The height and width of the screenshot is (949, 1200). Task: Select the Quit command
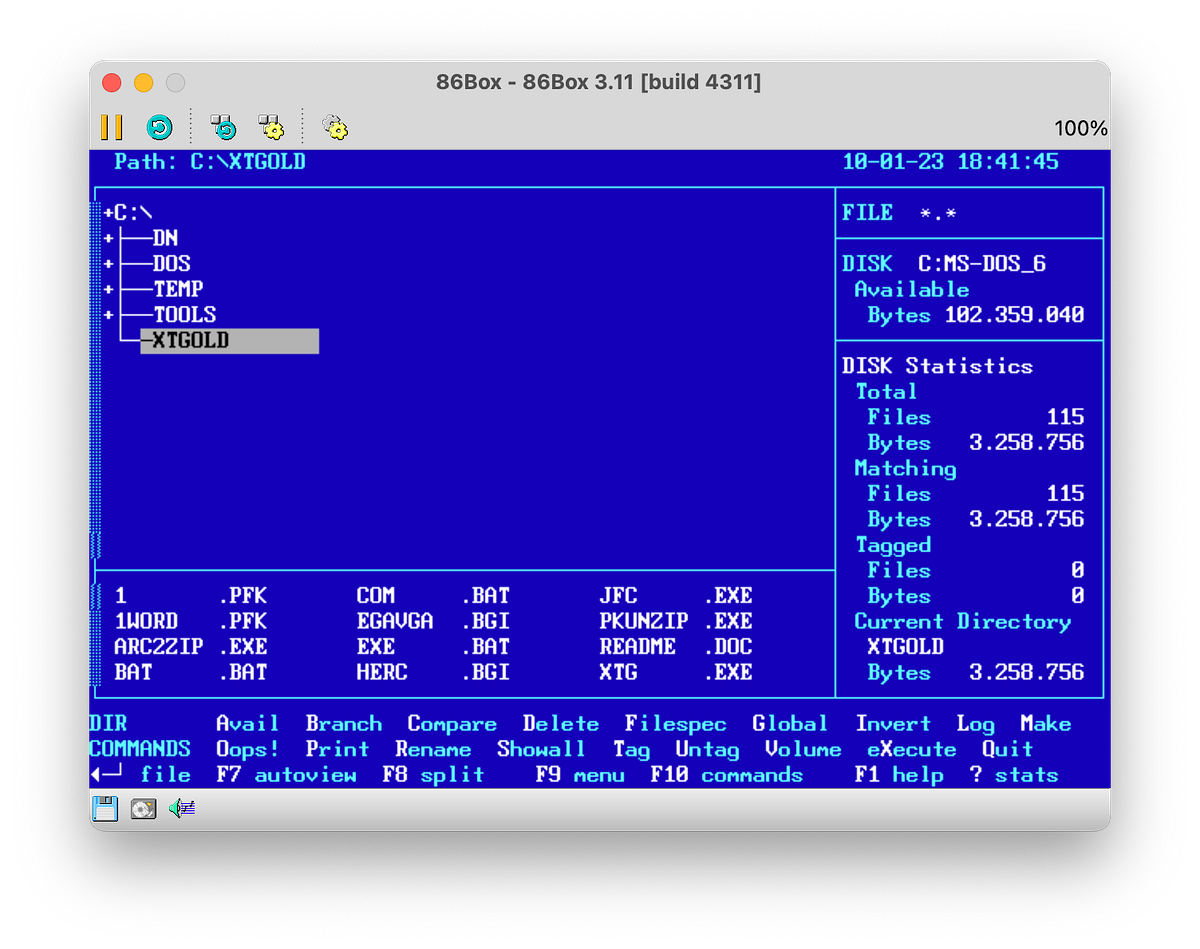1007,748
